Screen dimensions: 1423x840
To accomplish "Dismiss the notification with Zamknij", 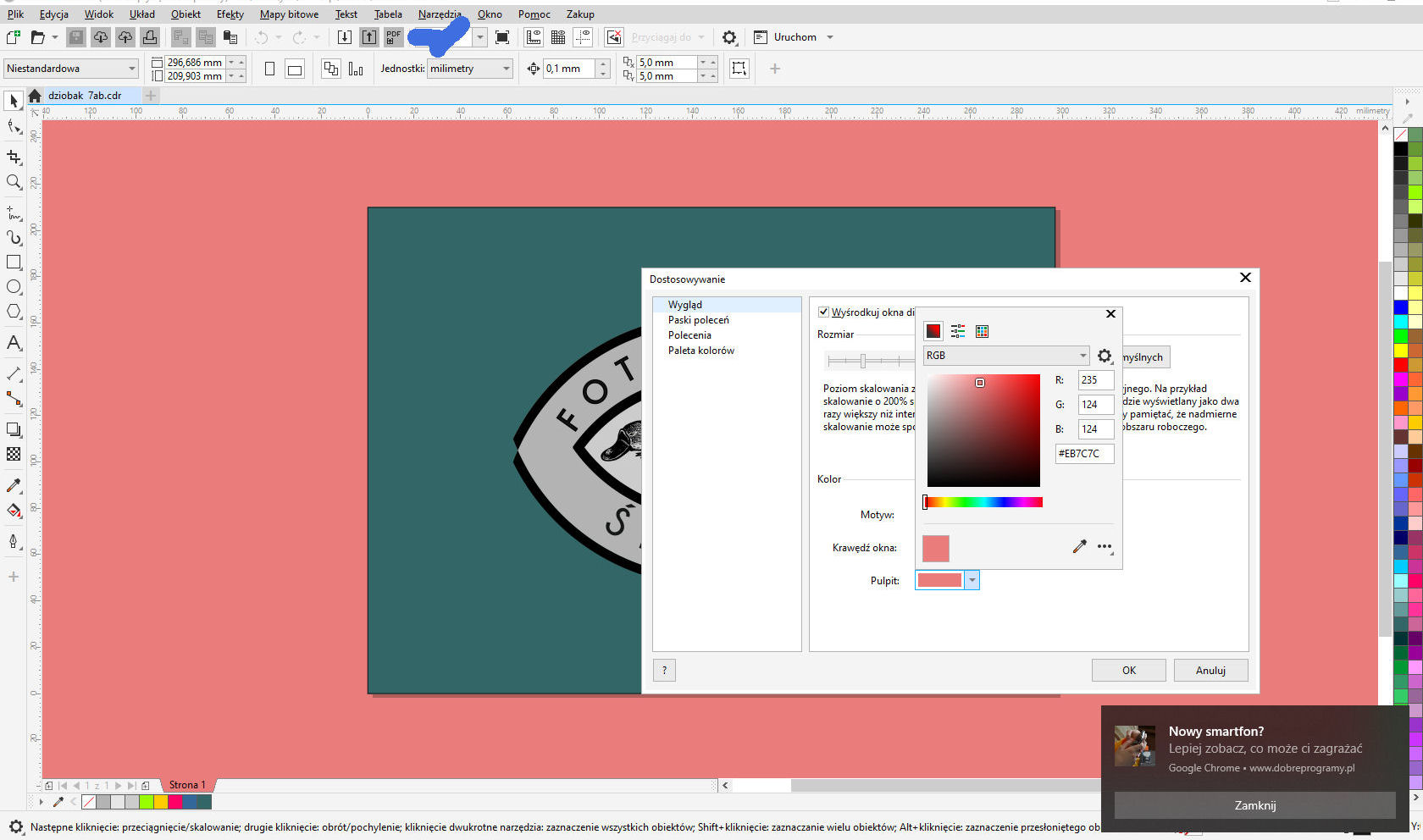I will (1254, 805).
